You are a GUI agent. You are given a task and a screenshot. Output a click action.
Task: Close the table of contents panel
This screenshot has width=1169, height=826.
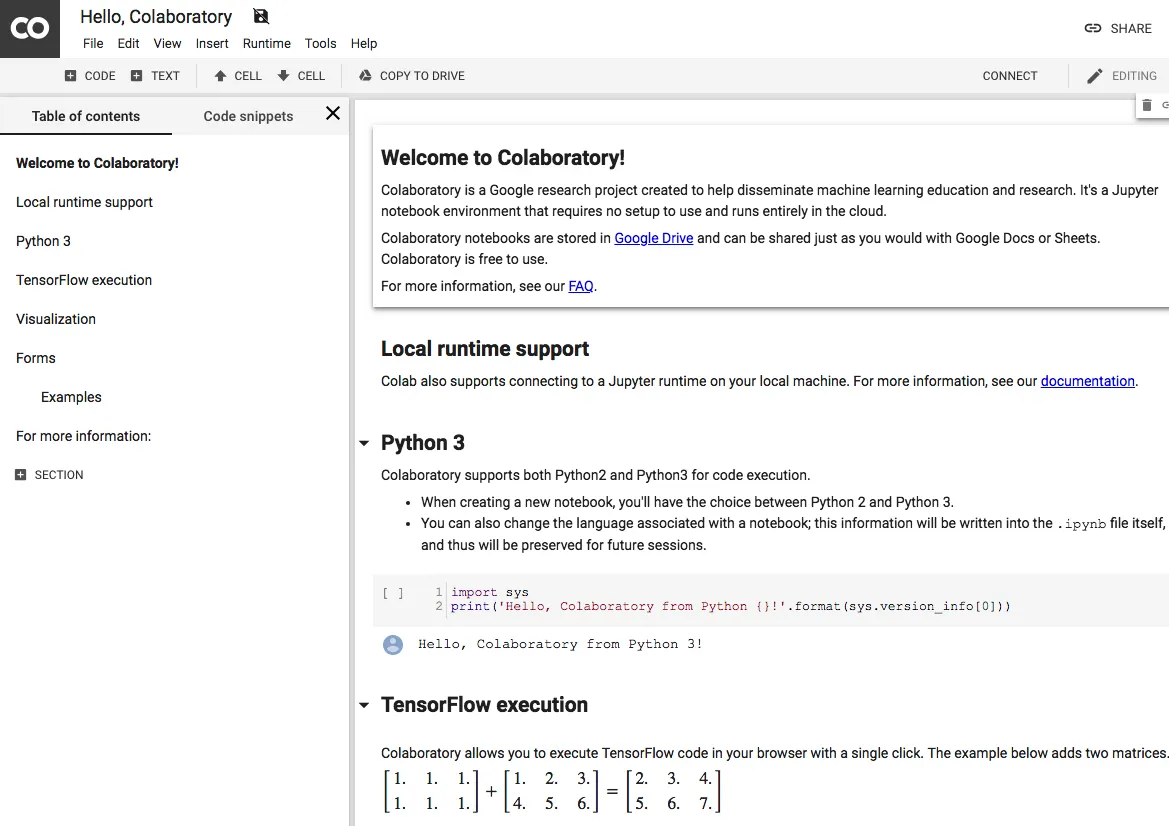[x=333, y=113]
